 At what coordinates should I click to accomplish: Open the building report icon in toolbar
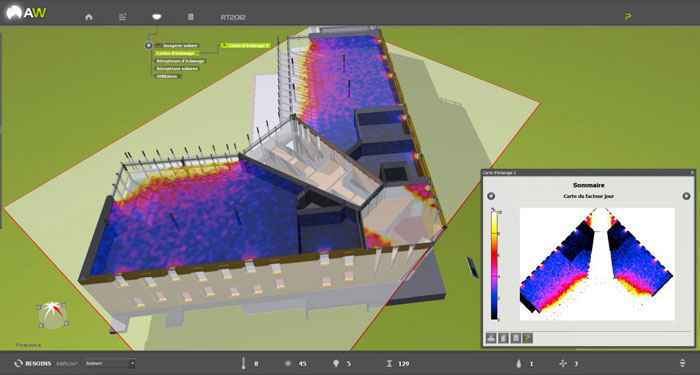tap(191, 17)
